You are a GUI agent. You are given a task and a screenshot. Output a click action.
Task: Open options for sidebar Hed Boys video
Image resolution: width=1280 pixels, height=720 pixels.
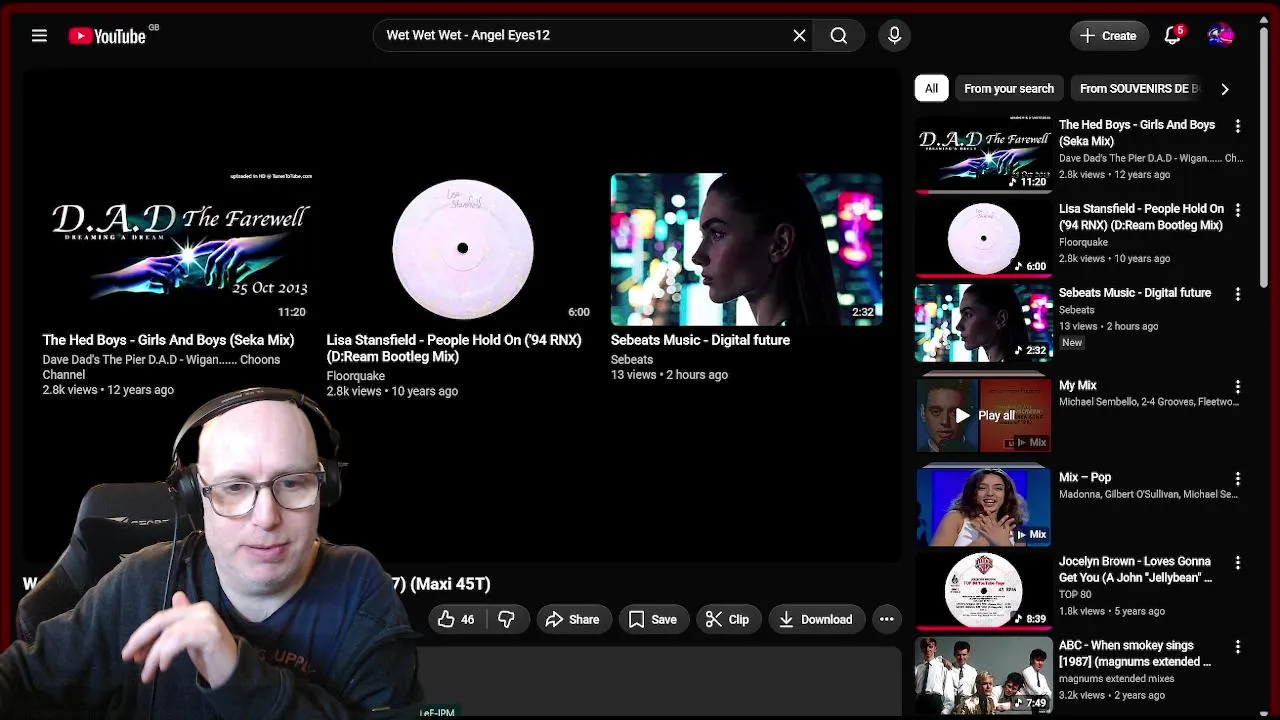click(1237, 126)
